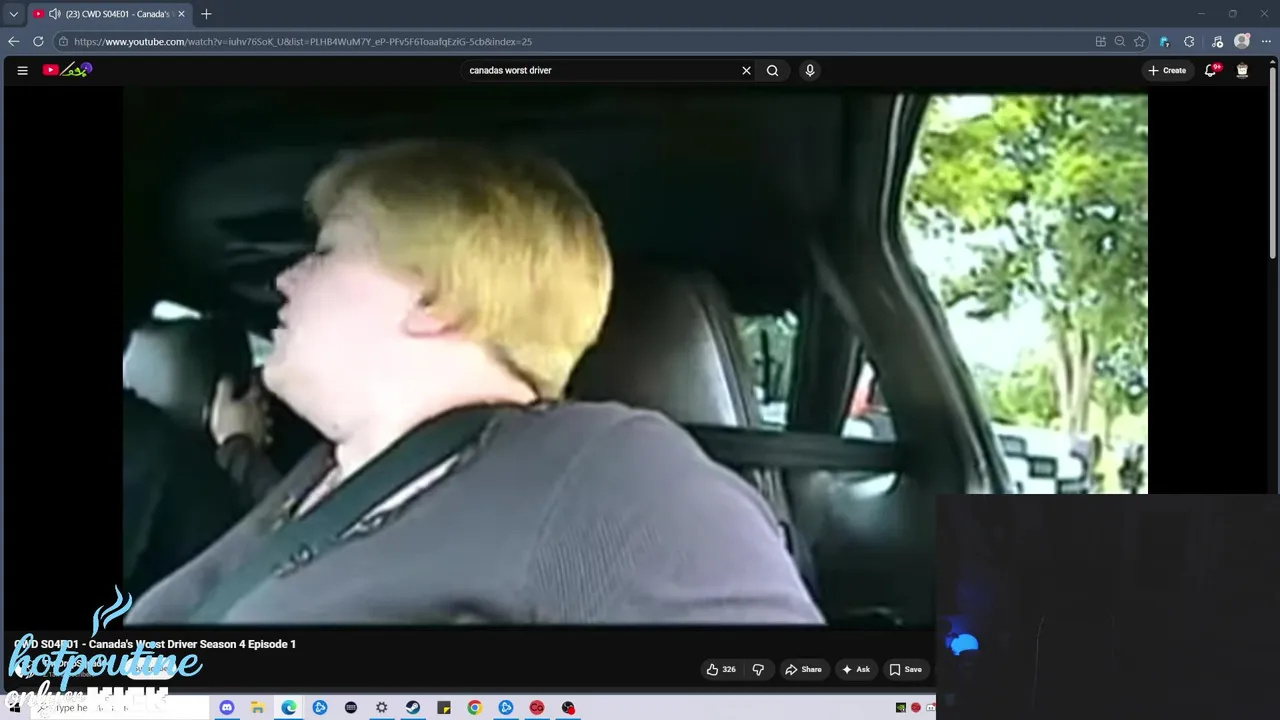Open the tab search dropdown arrow
The height and width of the screenshot is (720, 1280).
pyautogui.click(x=13, y=14)
